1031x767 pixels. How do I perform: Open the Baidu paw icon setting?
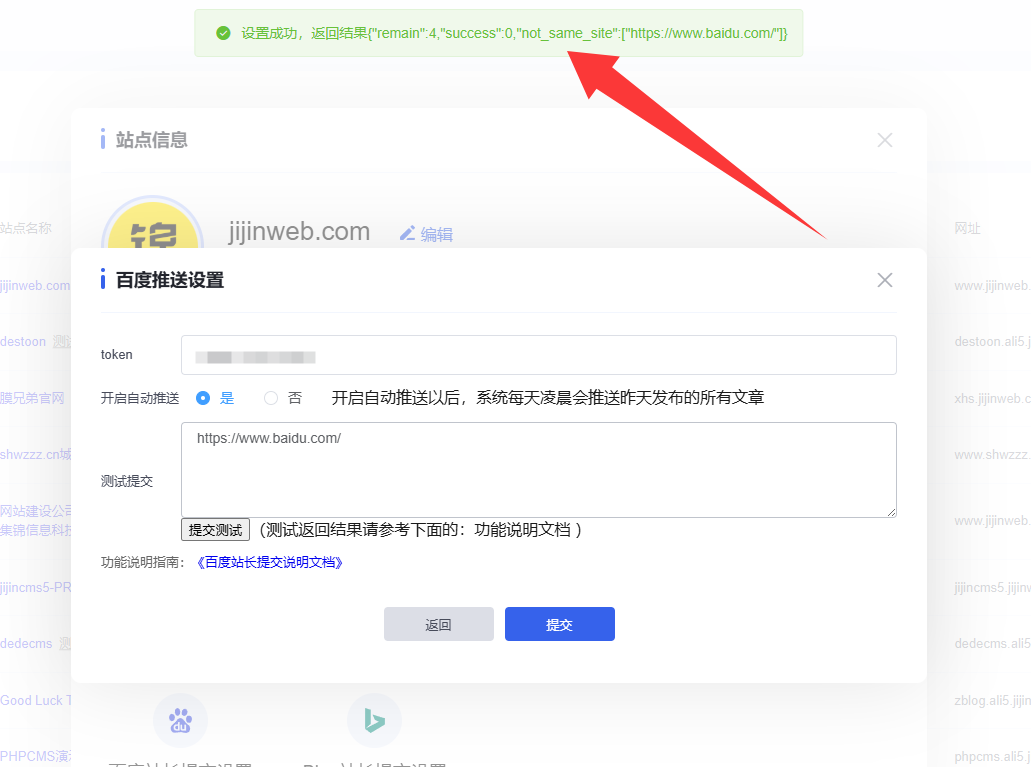pos(180,720)
